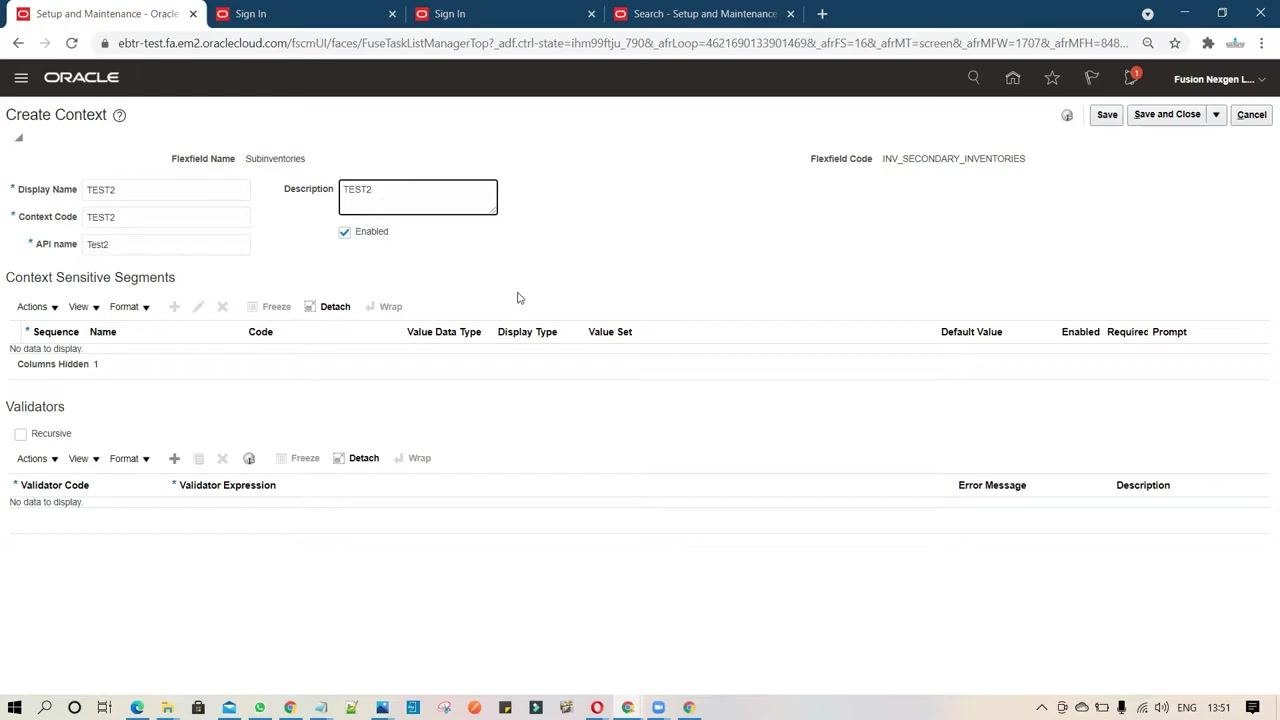Add a Context Sensitive Segment with plus icon

pos(174,307)
